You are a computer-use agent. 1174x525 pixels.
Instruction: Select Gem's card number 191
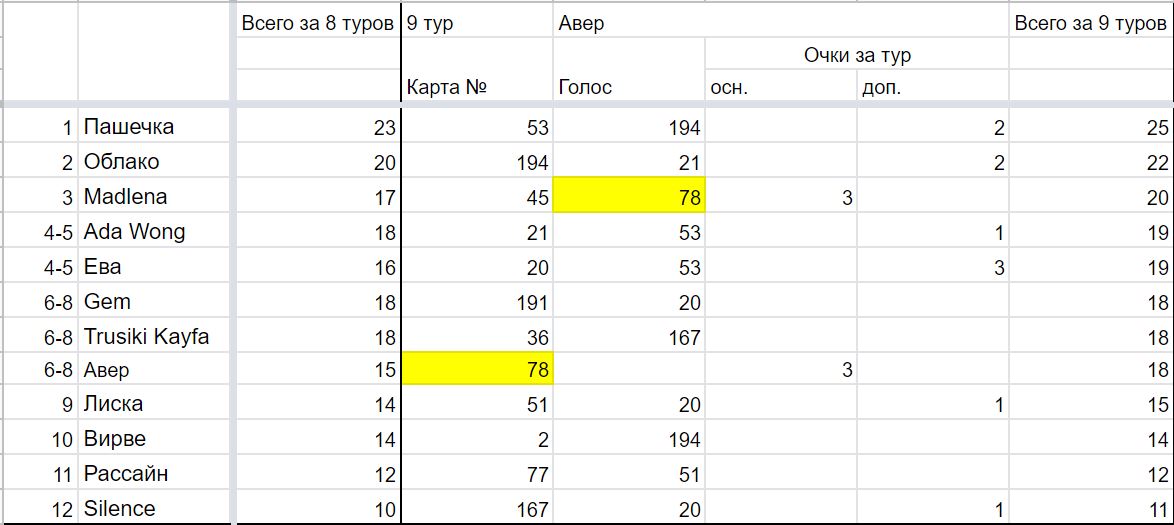(x=478, y=302)
